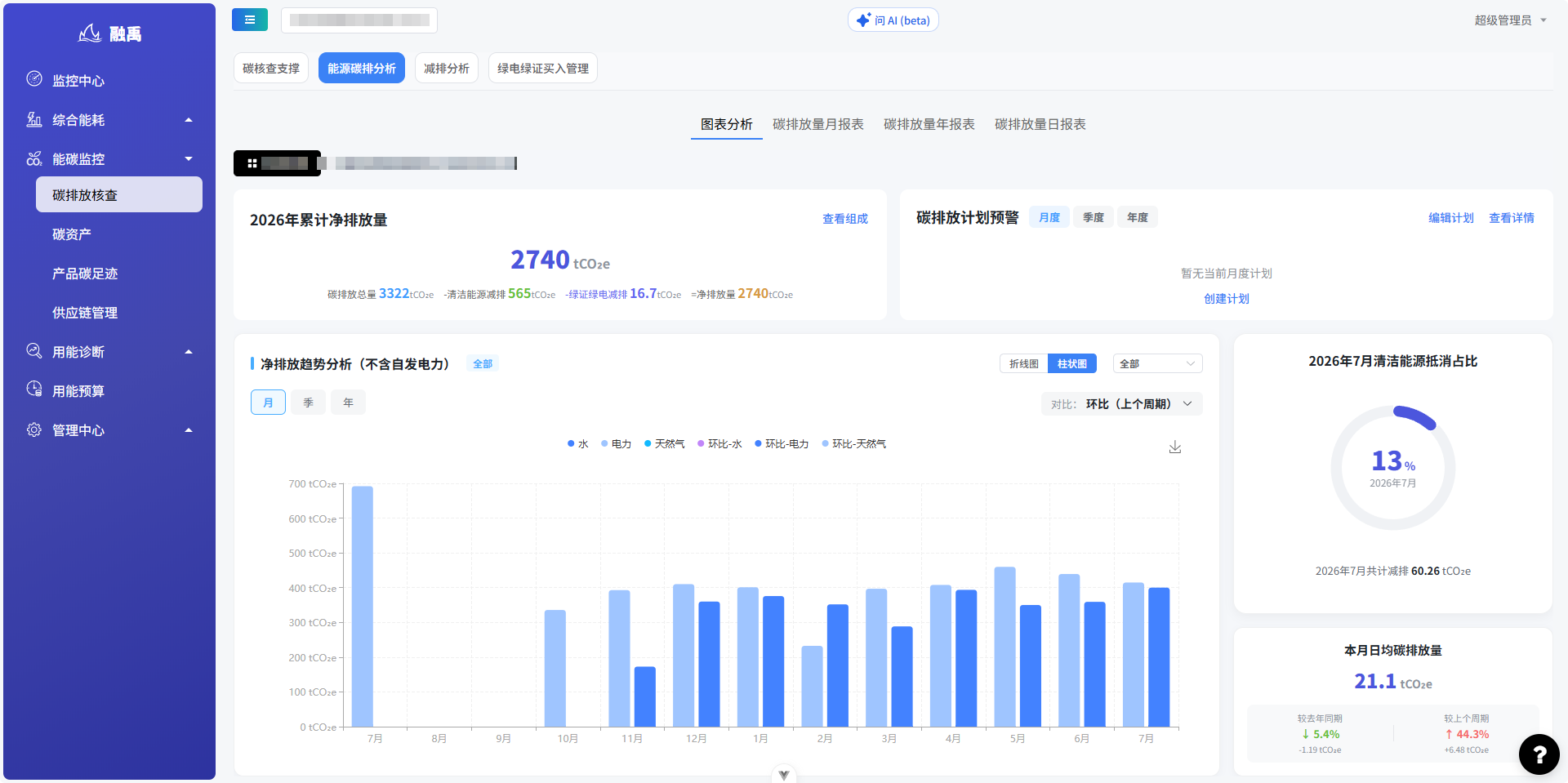Viewport: 1568px width, 783px height.
Task: Click the 编辑计划 link
Action: 1451,218
